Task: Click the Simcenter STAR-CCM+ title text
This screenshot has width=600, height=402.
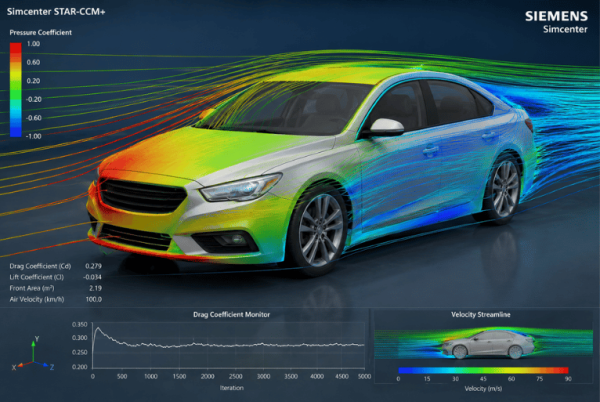Action: [56, 12]
